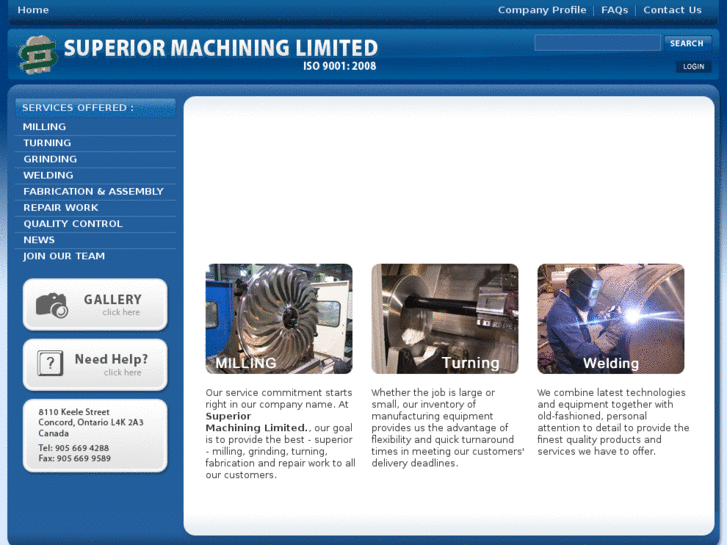Click the address text 8110 Keele Street
The image size is (727, 545).
[74, 412]
